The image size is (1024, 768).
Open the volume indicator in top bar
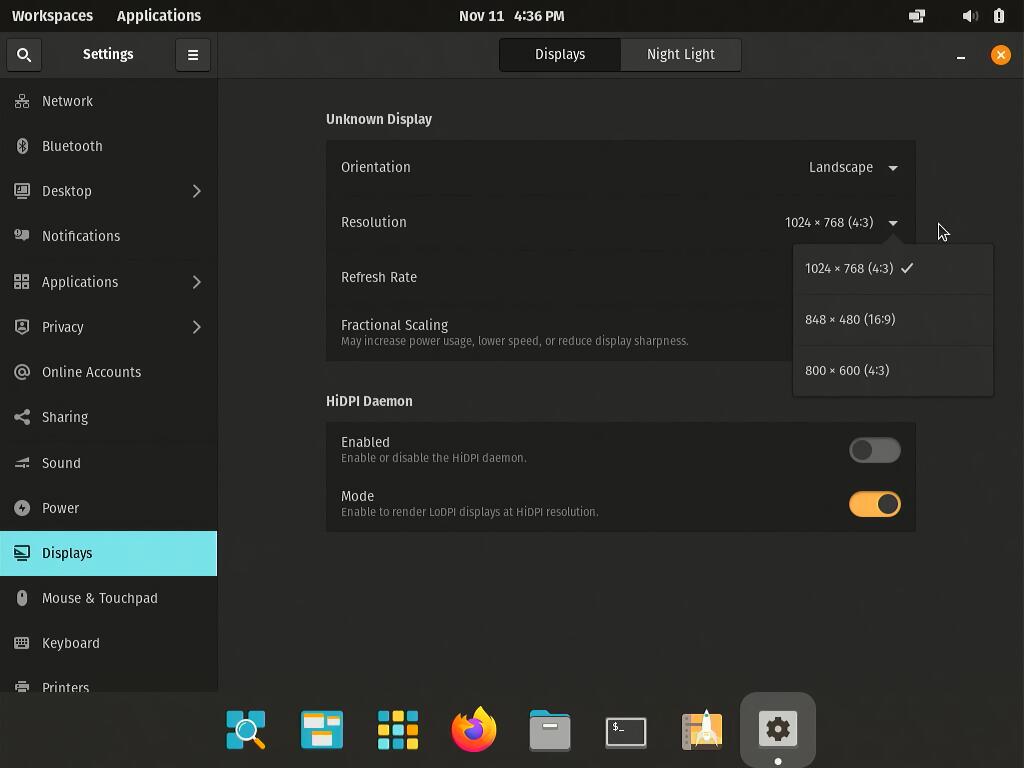tap(970, 16)
